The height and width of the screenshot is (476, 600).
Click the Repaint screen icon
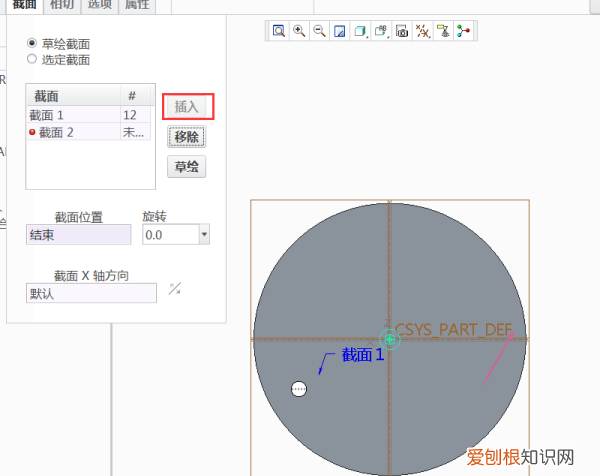[x=340, y=31]
